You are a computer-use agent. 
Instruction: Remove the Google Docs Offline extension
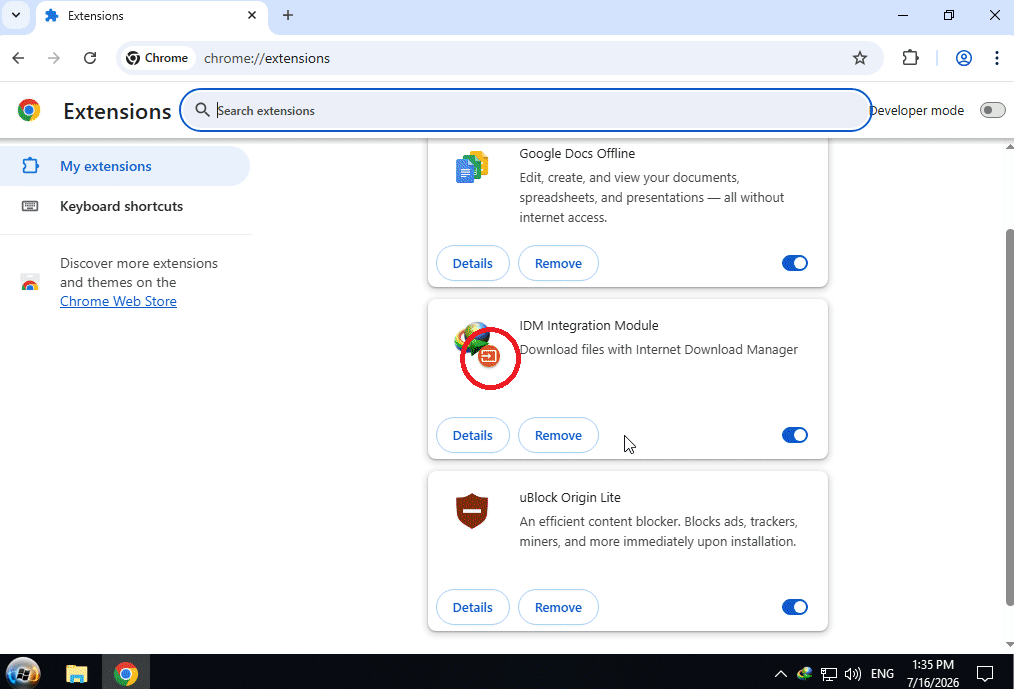[558, 263]
